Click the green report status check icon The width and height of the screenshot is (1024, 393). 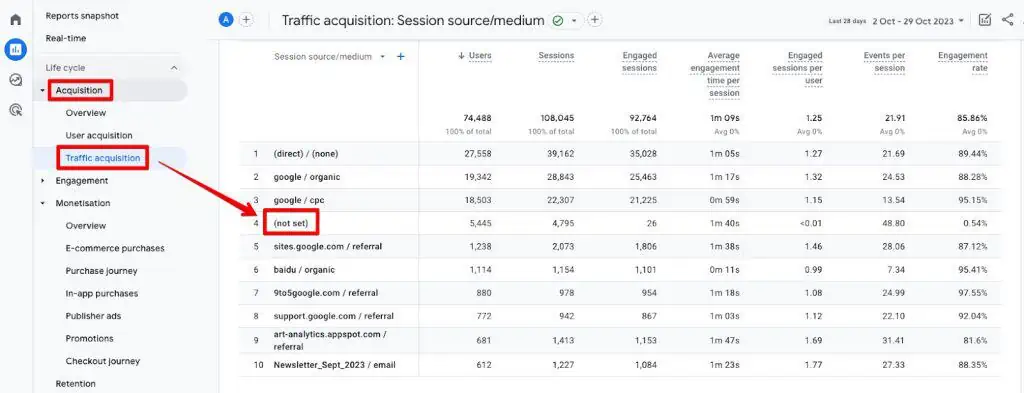pos(558,21)
